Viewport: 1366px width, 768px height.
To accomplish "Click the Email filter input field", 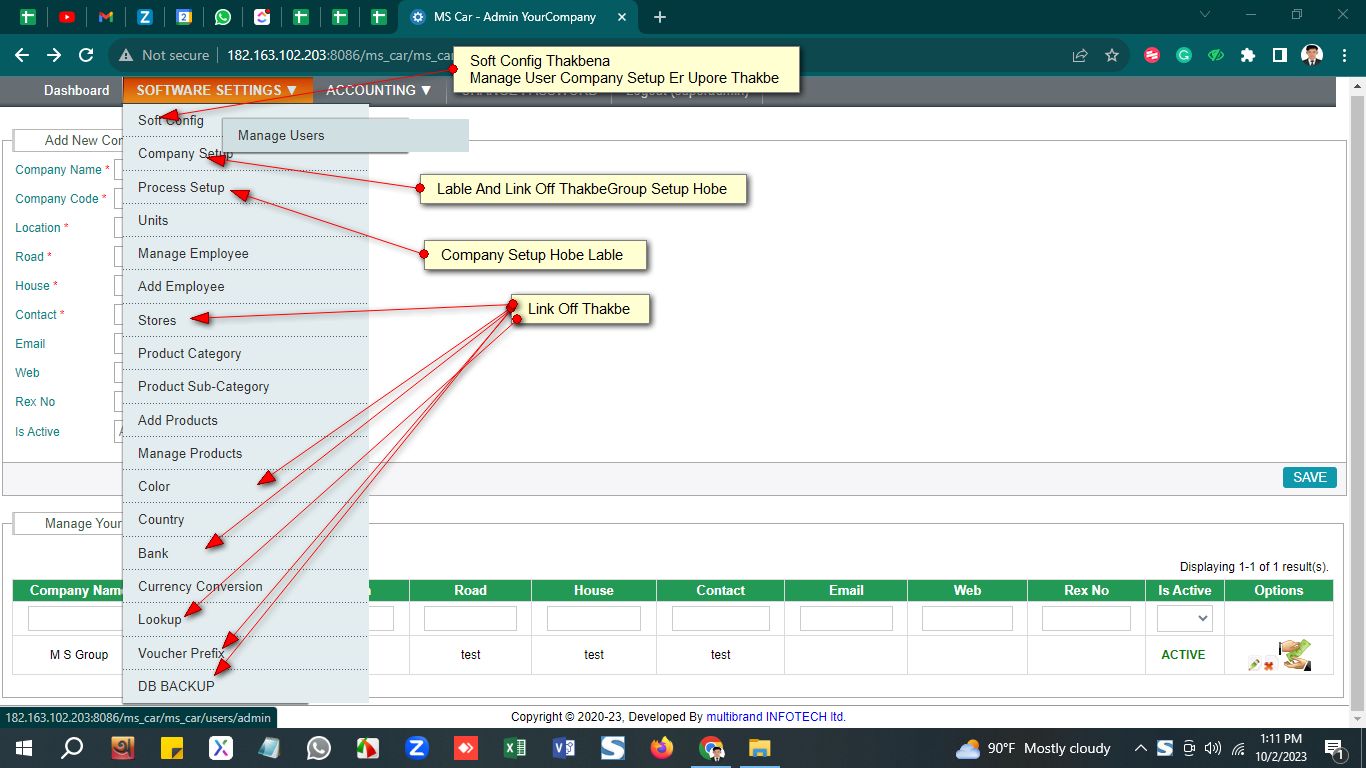I will 846,618.
